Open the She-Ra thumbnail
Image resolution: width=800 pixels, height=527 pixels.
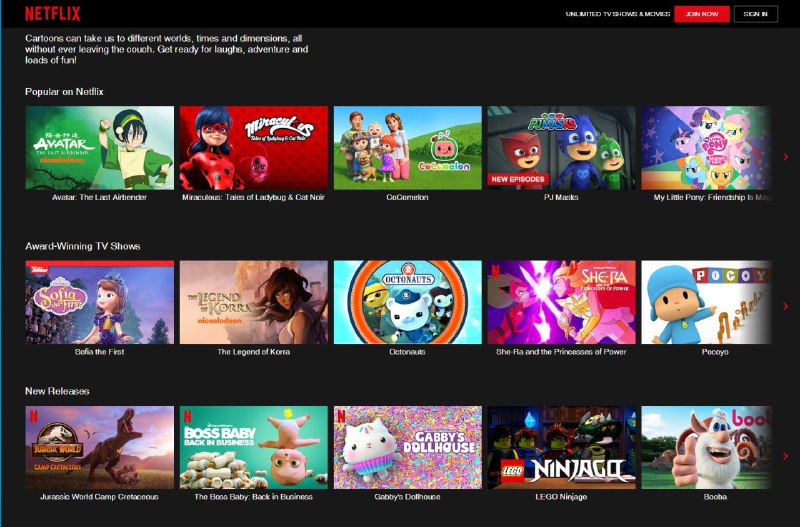point(561,302)
